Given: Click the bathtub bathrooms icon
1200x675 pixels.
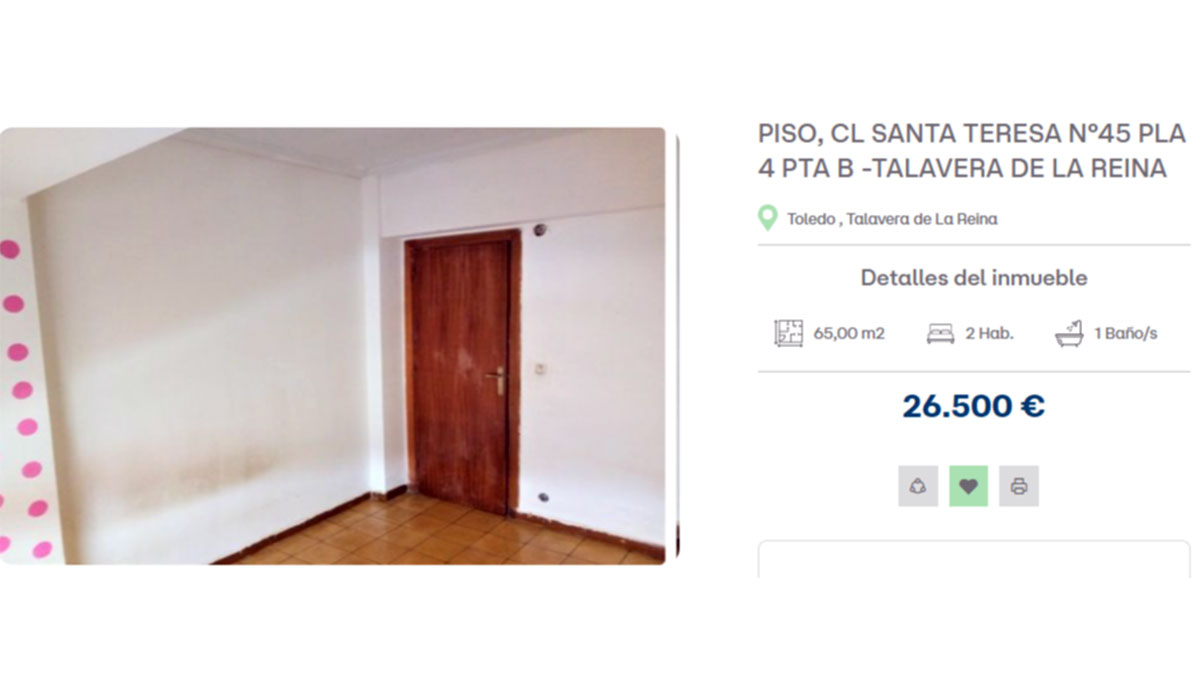Looking at the screenshot, I should 1069,333.
